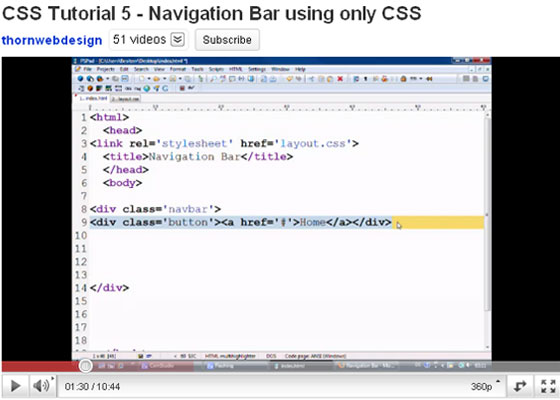Open the thornwebdesign channel link
The image size is (560, 400).
(52, 40)
